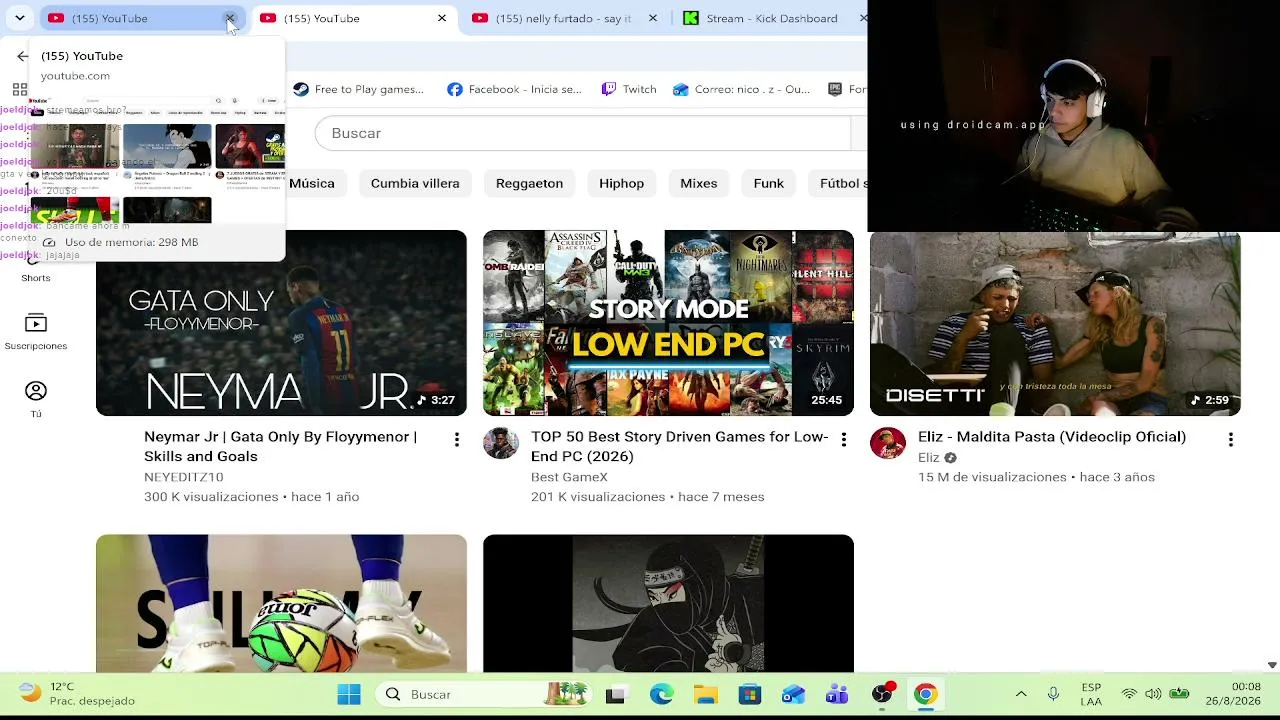Play the ninja illustration video thumbnail
The width and height of the screenshot is (1280, 720).
click(x=668, y=603)
